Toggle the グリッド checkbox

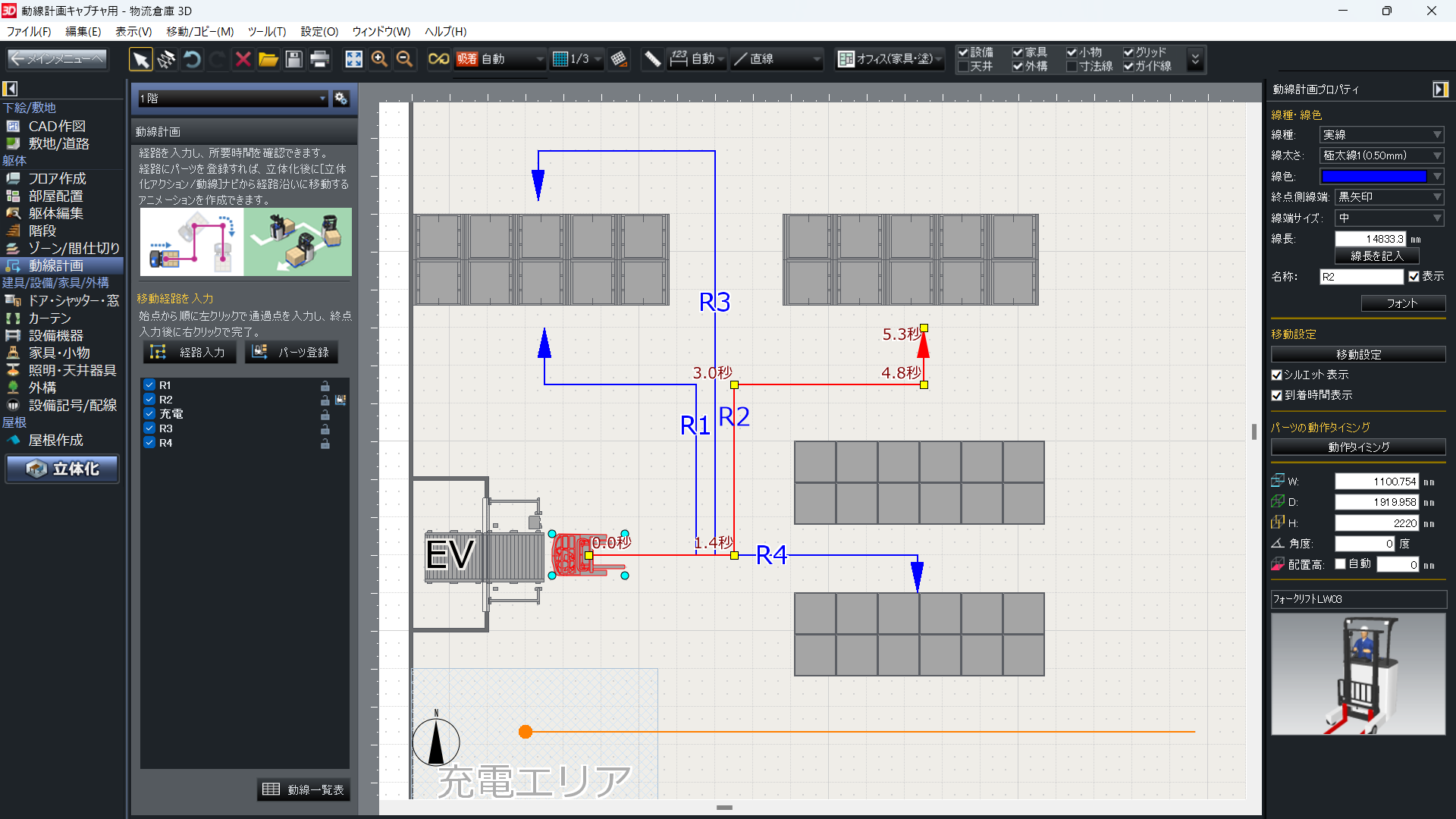coord(1128,52)
